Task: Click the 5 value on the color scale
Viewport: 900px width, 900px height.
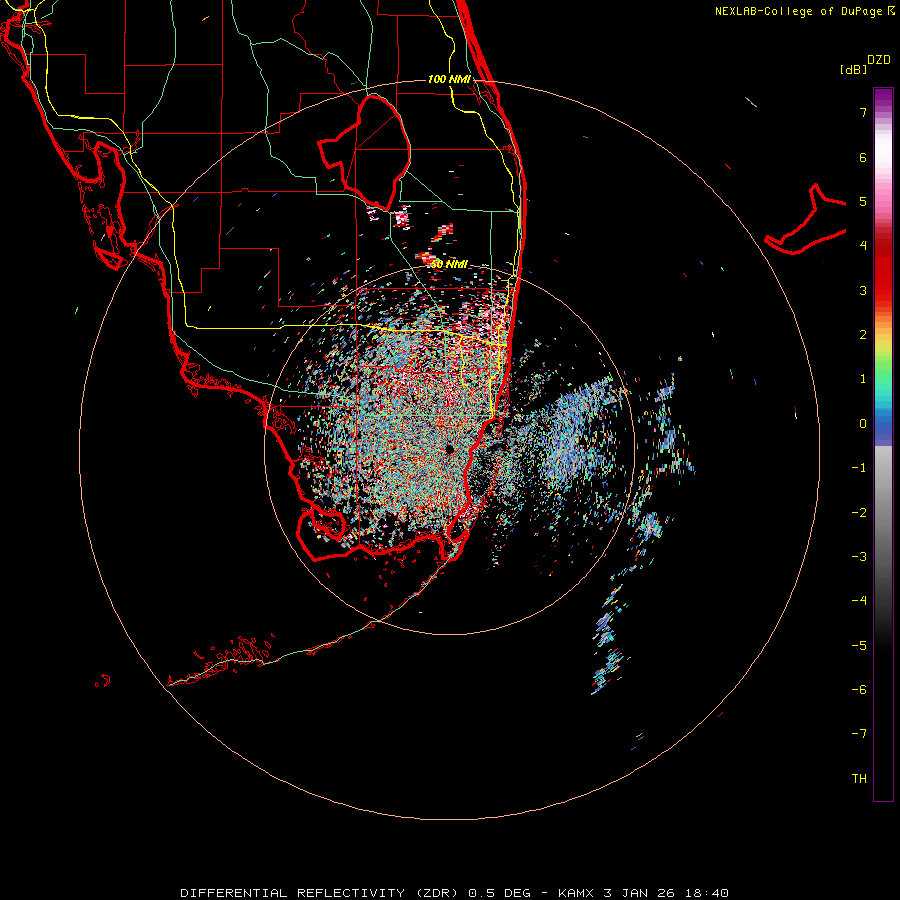Action: pos(863,201)
